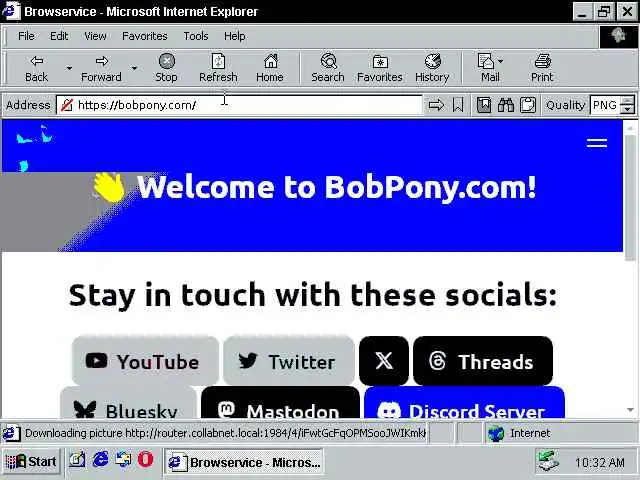Launch Opera from quick launch
The height and width of the screenshot is (480, 640).
click(145, 460)
